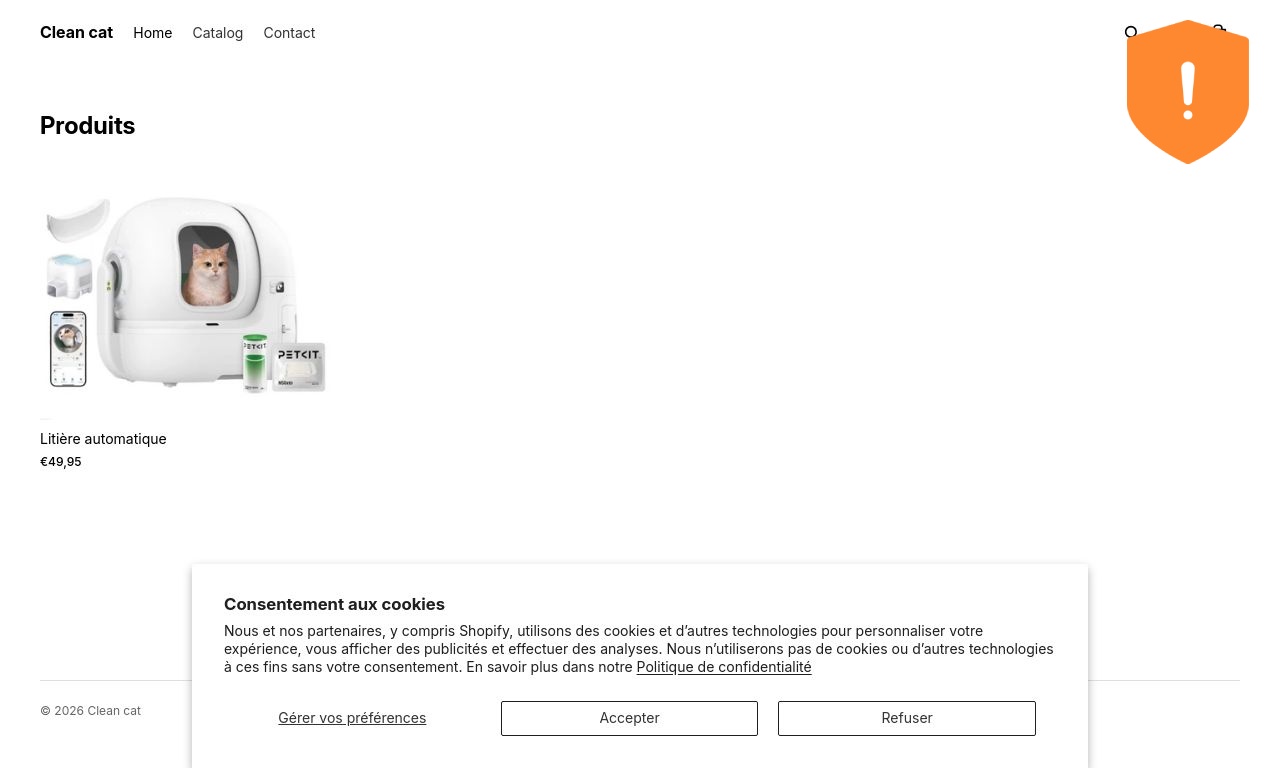Open Gérer vos préférences cookie settings

click(x=352, y=718)
